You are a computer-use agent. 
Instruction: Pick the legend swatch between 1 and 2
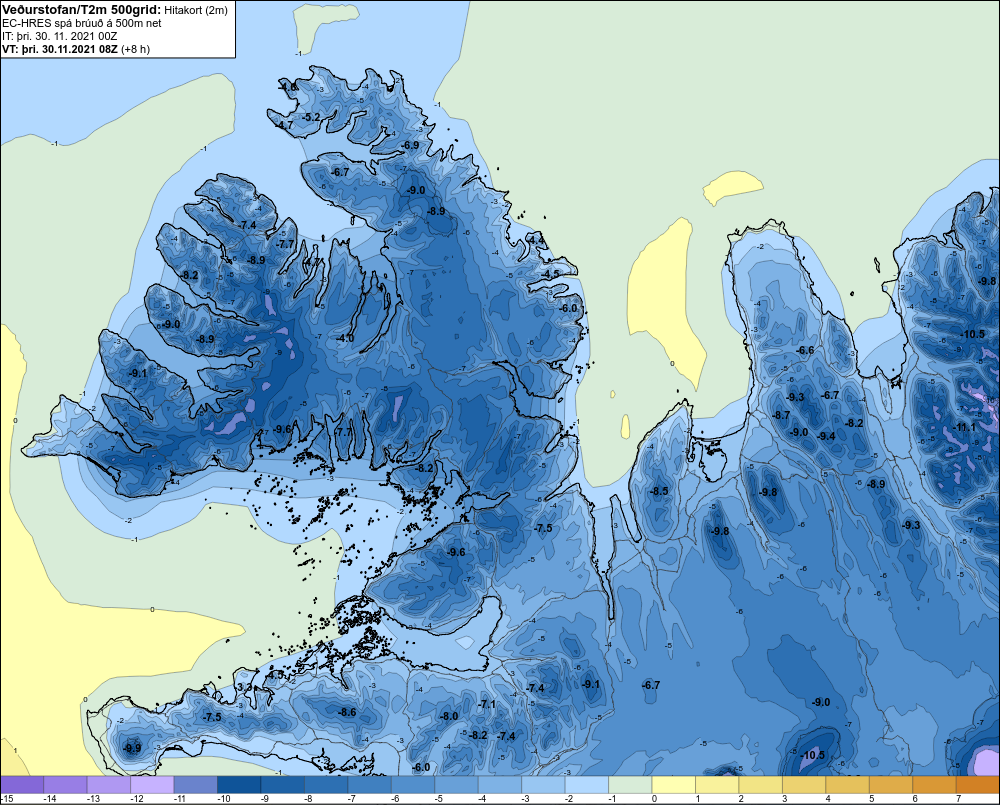(x=717, y=785)
